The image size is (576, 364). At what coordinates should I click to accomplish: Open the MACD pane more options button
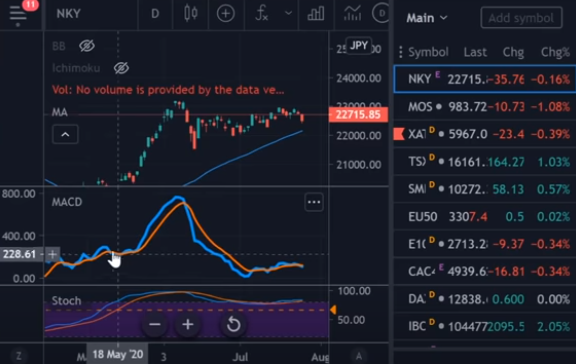click(314, 202)
